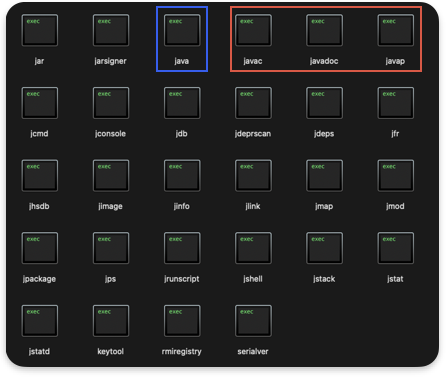Select the jstatd executable icon
Screen dimensions: 446x378
40,321
